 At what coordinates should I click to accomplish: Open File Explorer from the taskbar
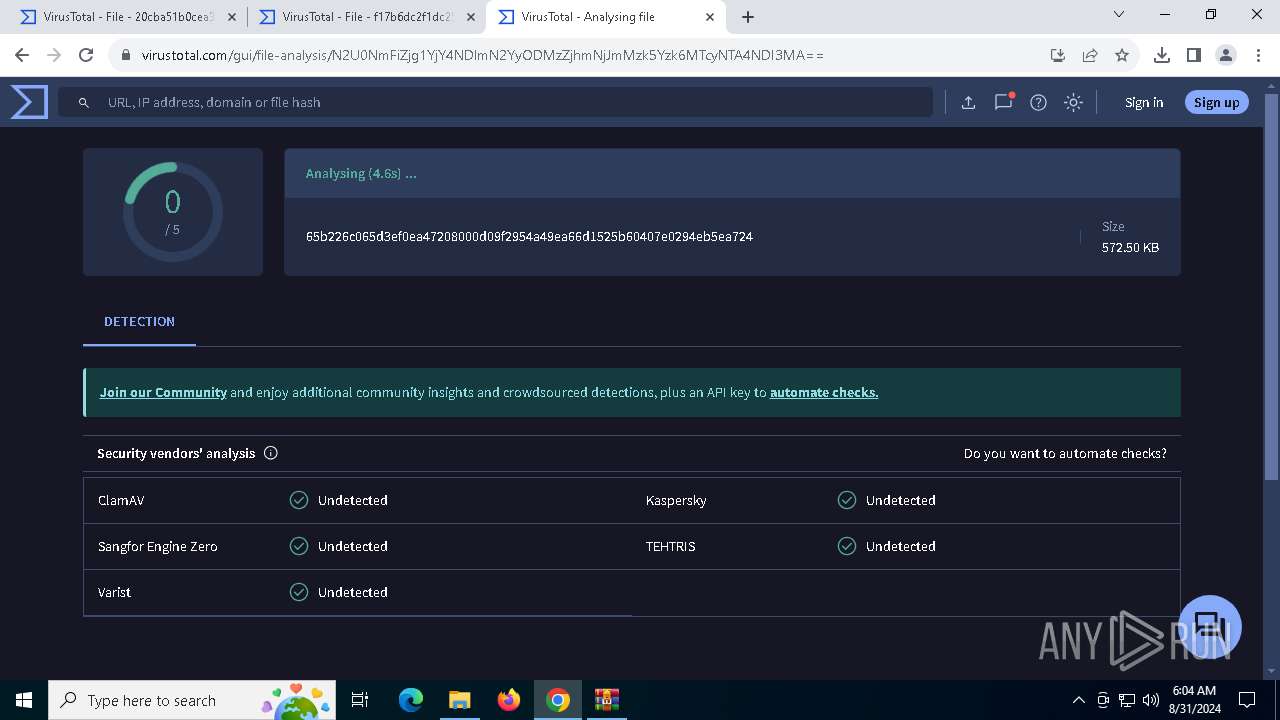[459, 700]
